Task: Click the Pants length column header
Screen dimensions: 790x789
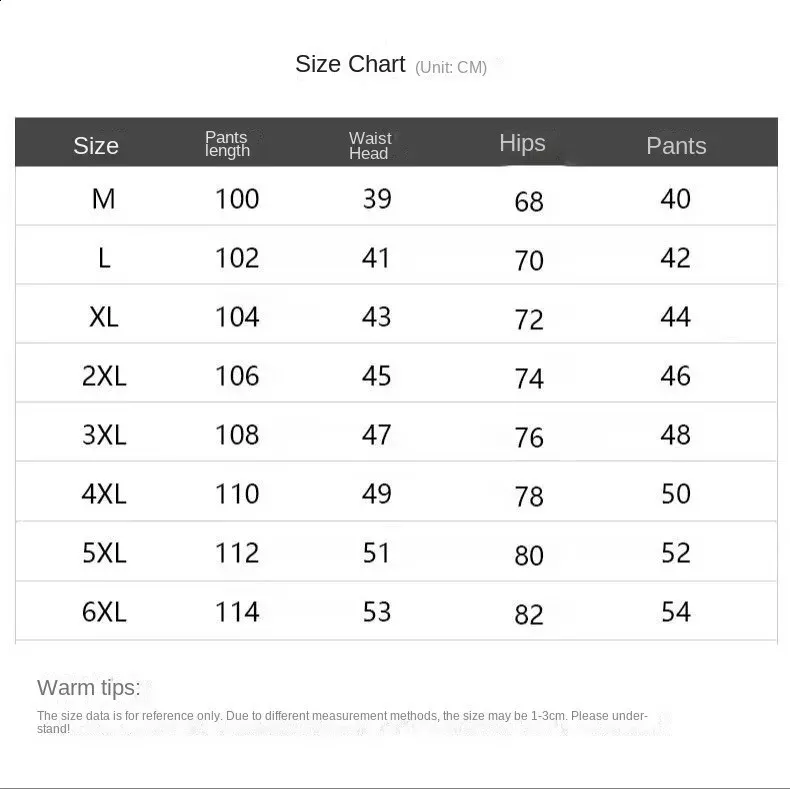Action: pyautogui.click(x=227, y=144)
